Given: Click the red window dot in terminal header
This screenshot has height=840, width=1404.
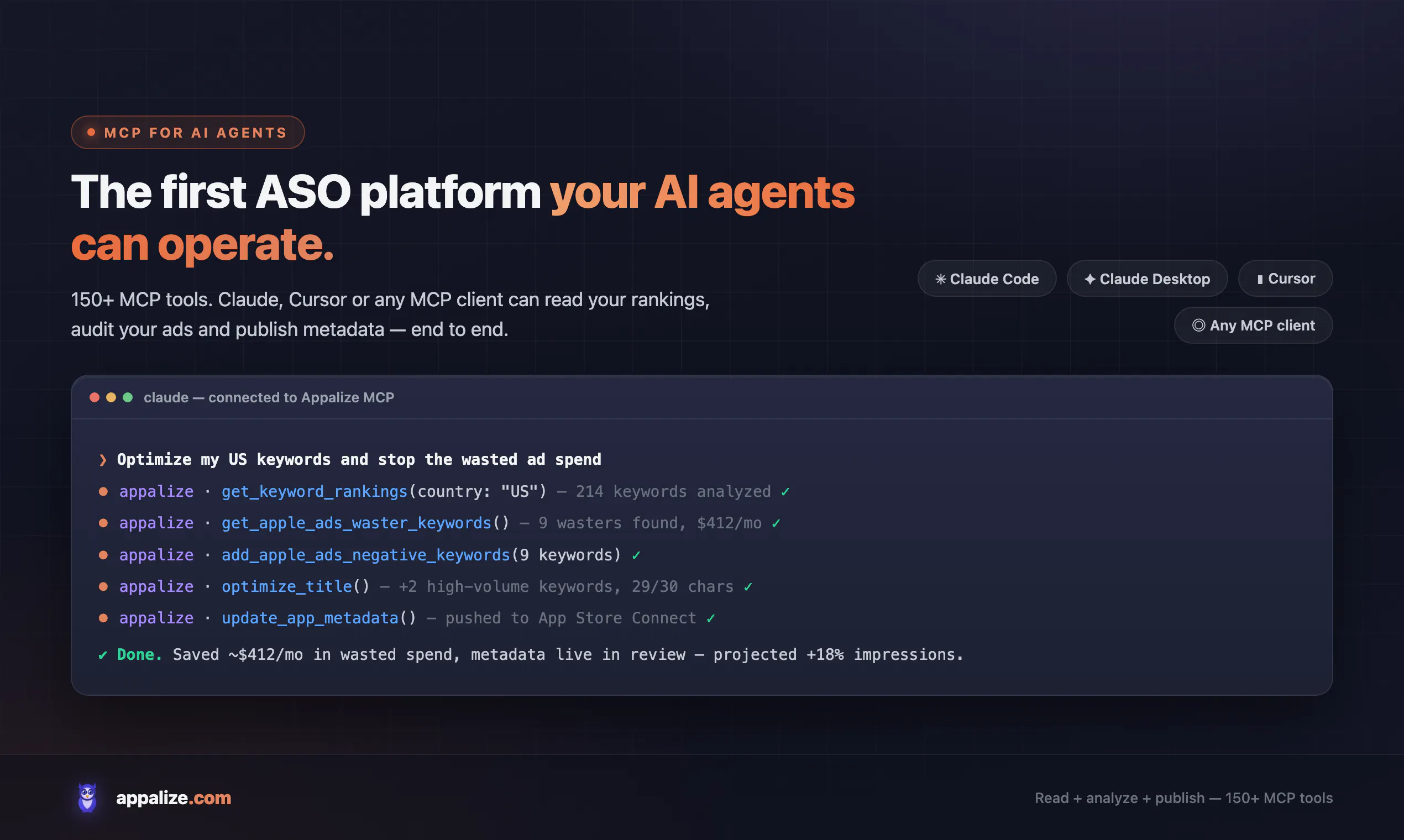Looking at the screenshot, I should pos(95,397).
